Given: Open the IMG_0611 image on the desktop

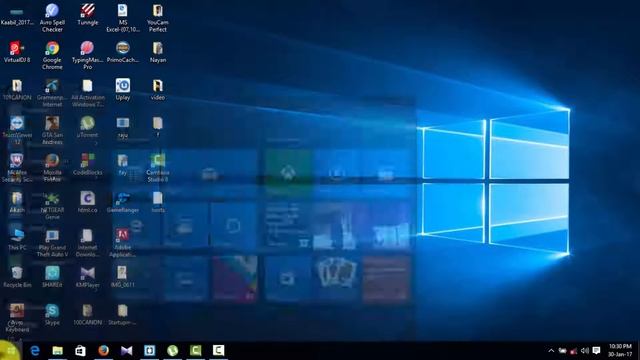Looking at the screenshot, I should click(x=123, y=277).
